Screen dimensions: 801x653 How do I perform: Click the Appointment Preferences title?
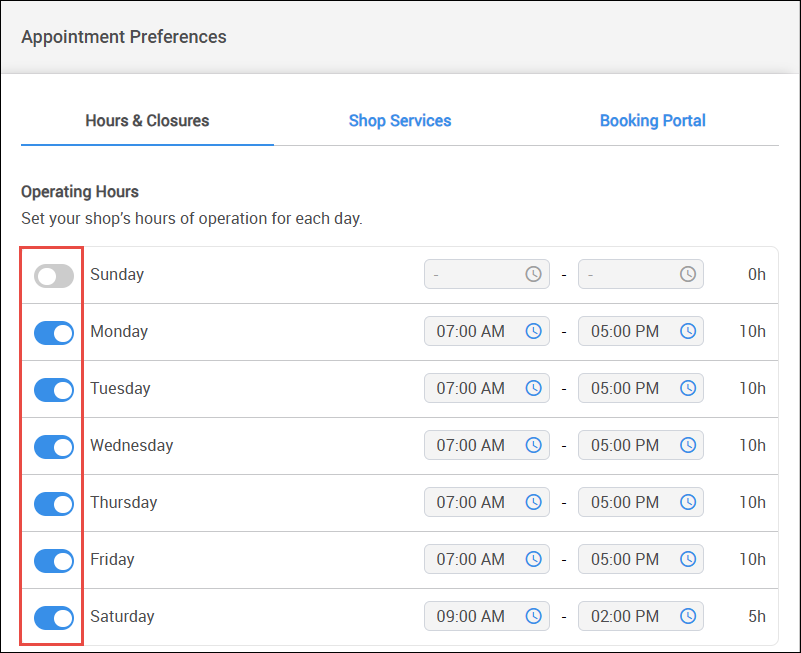pos(124,37)
